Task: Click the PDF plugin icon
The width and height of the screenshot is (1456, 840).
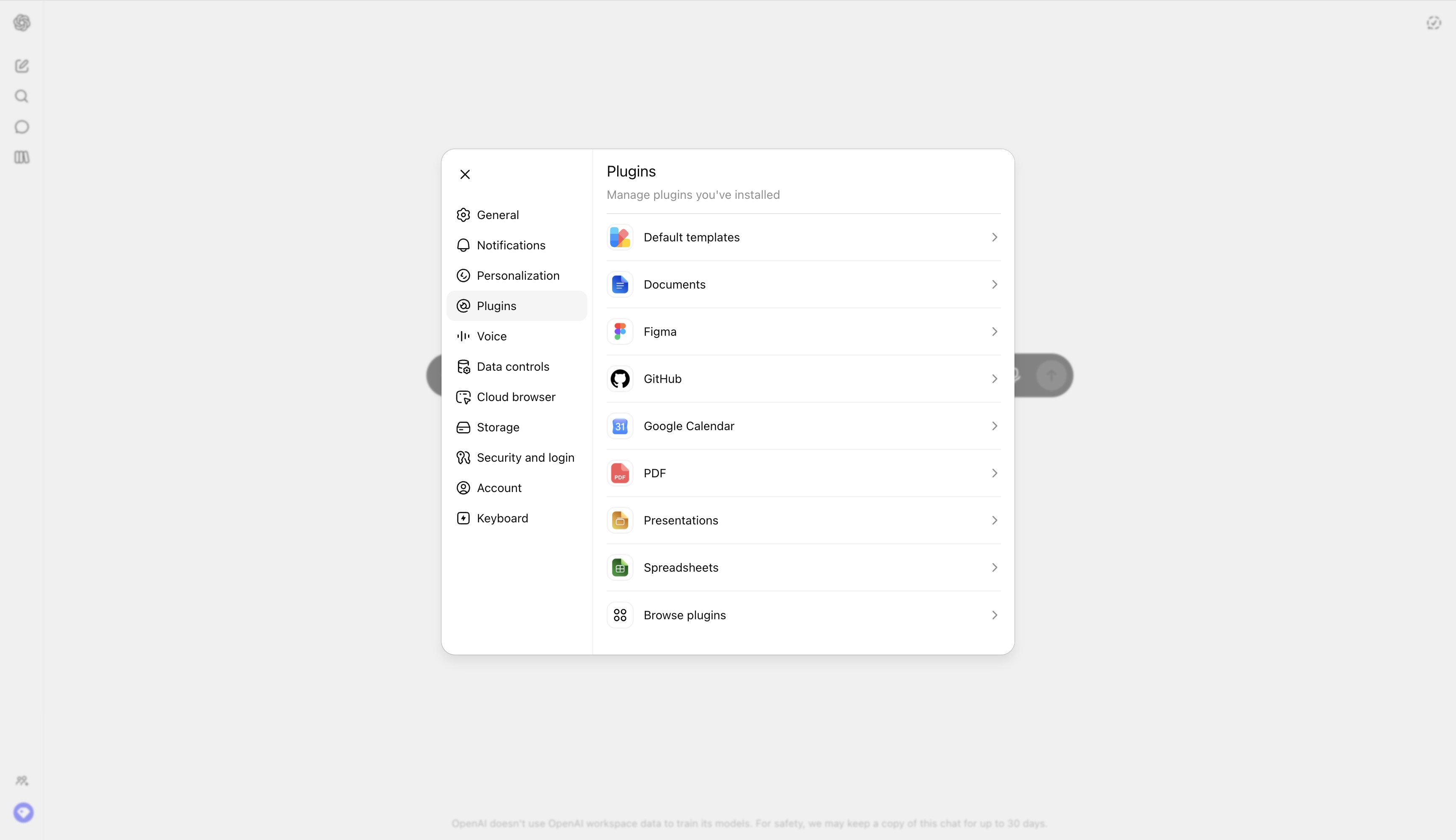Action: coord(620,473)
